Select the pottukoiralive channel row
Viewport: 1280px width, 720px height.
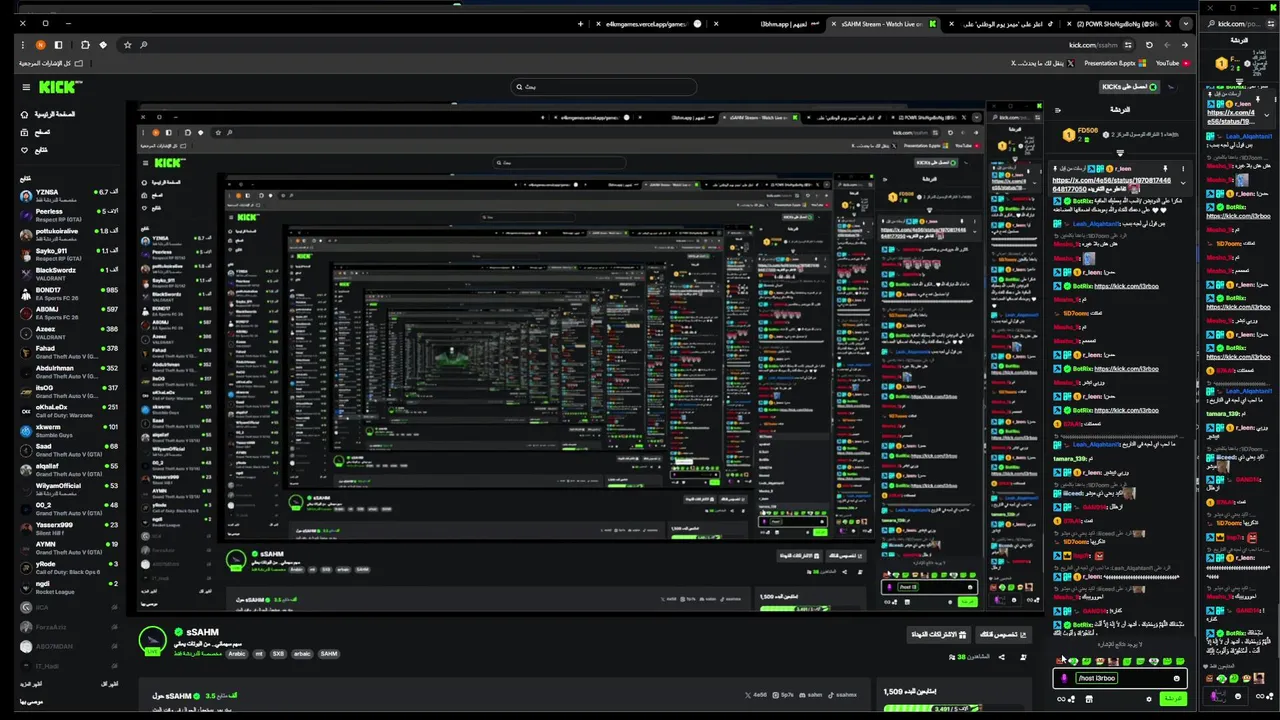point(68,234)
